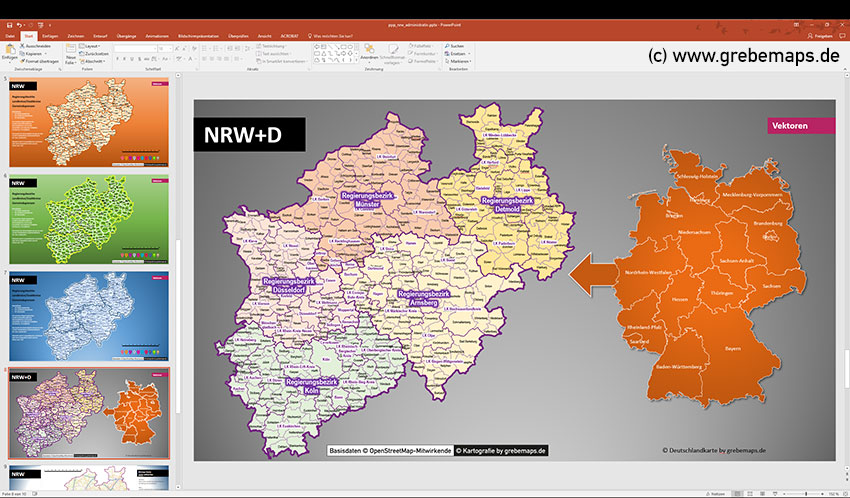Click the Ersetzen button
Image resolution: width=850 pixels, height=498 pixels.
click(x=459, y=53)
